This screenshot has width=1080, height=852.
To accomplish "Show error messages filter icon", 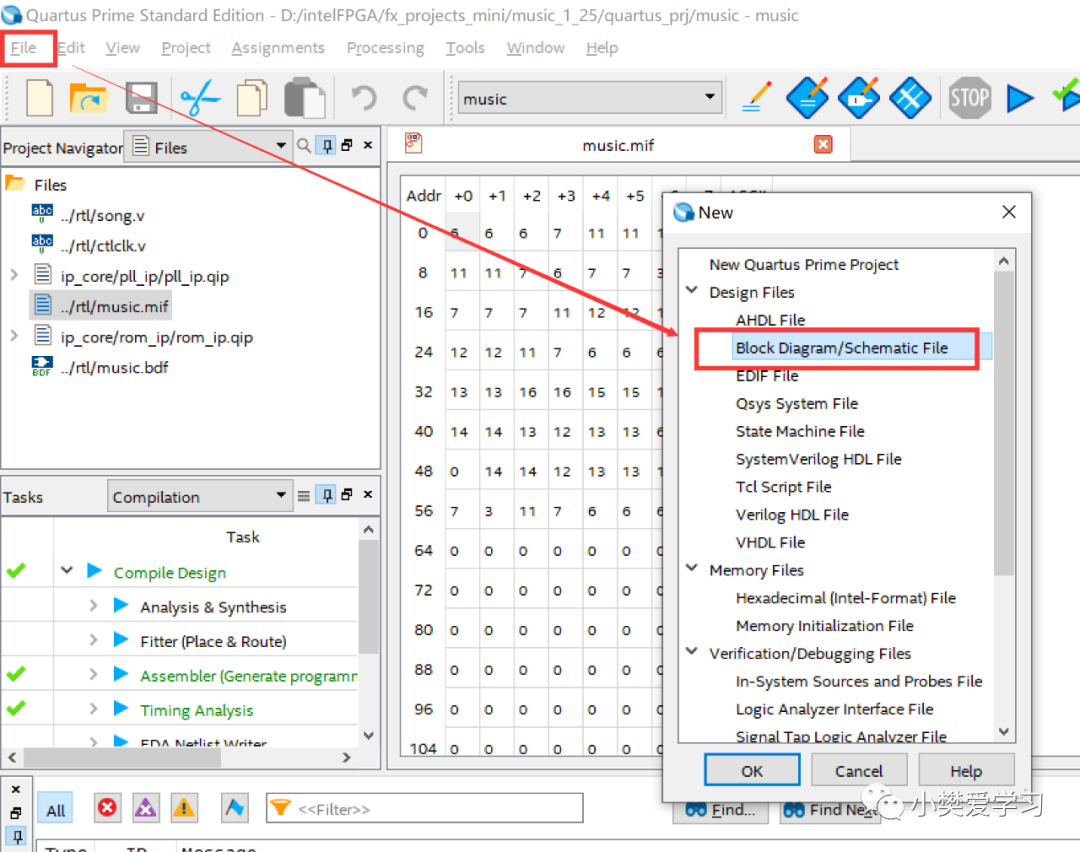I will (x=107, y=808).
